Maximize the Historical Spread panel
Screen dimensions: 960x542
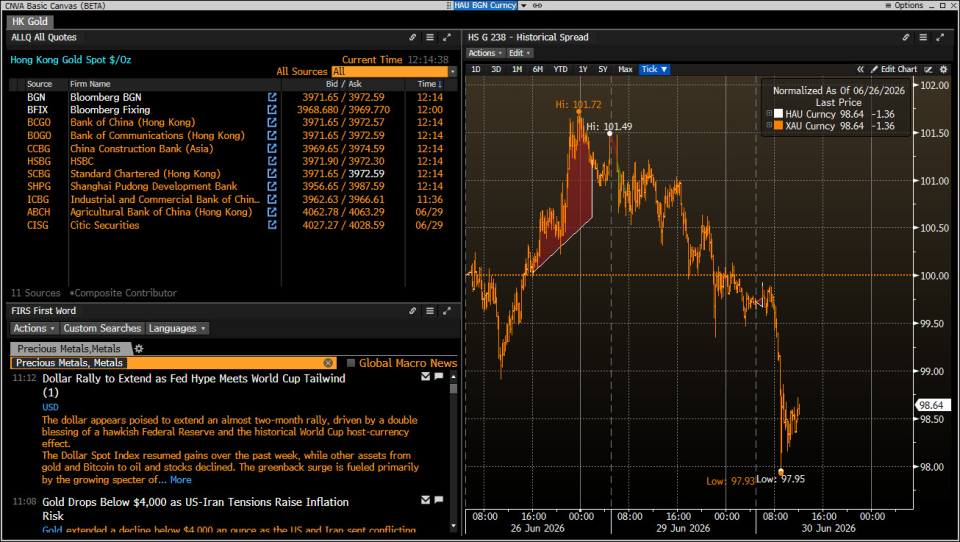[x=940, y=37]
